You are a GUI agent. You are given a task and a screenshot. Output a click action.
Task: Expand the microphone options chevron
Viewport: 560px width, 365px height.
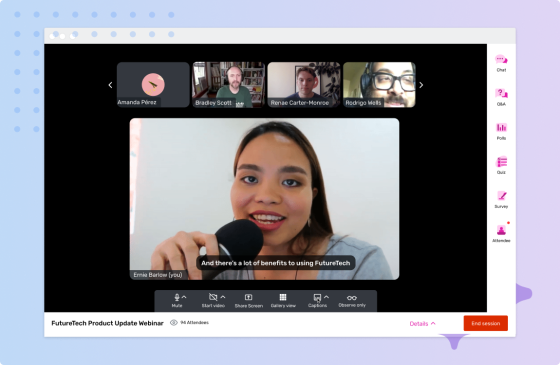point(184,297)
